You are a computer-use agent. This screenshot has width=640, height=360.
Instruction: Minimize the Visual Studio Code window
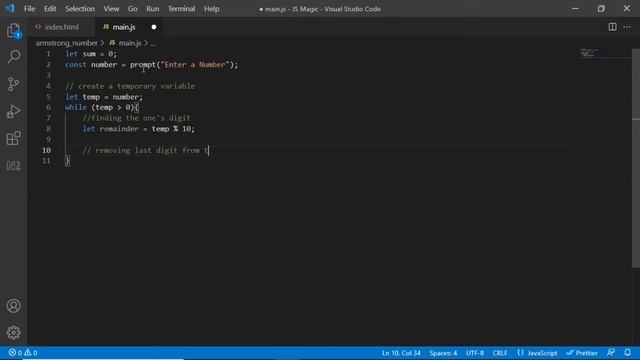[x=575, y=9]
